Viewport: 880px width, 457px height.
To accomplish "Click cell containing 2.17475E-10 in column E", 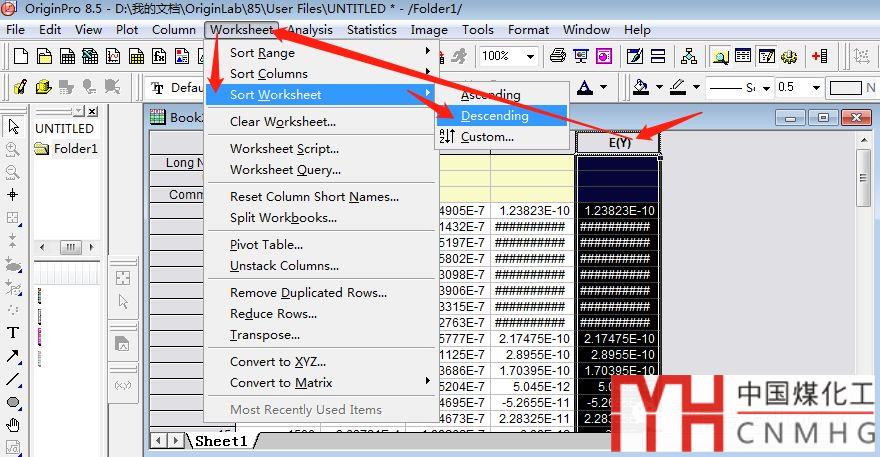I will point(618,339).
